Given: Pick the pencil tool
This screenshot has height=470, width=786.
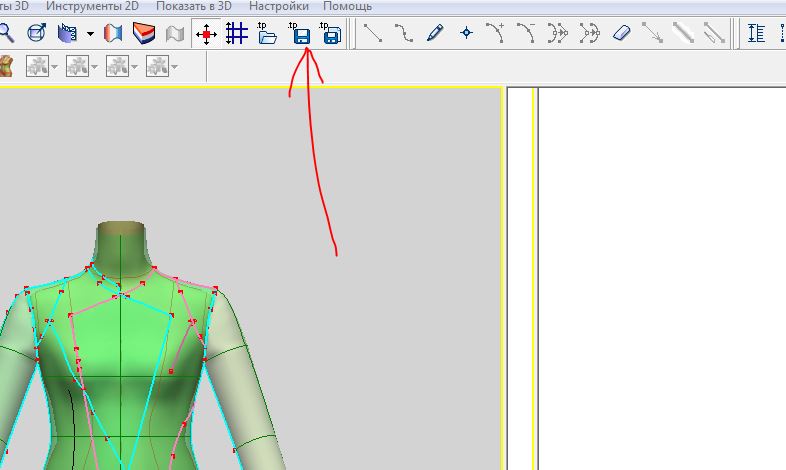Looking at the screenshot, I should [434, 34].
